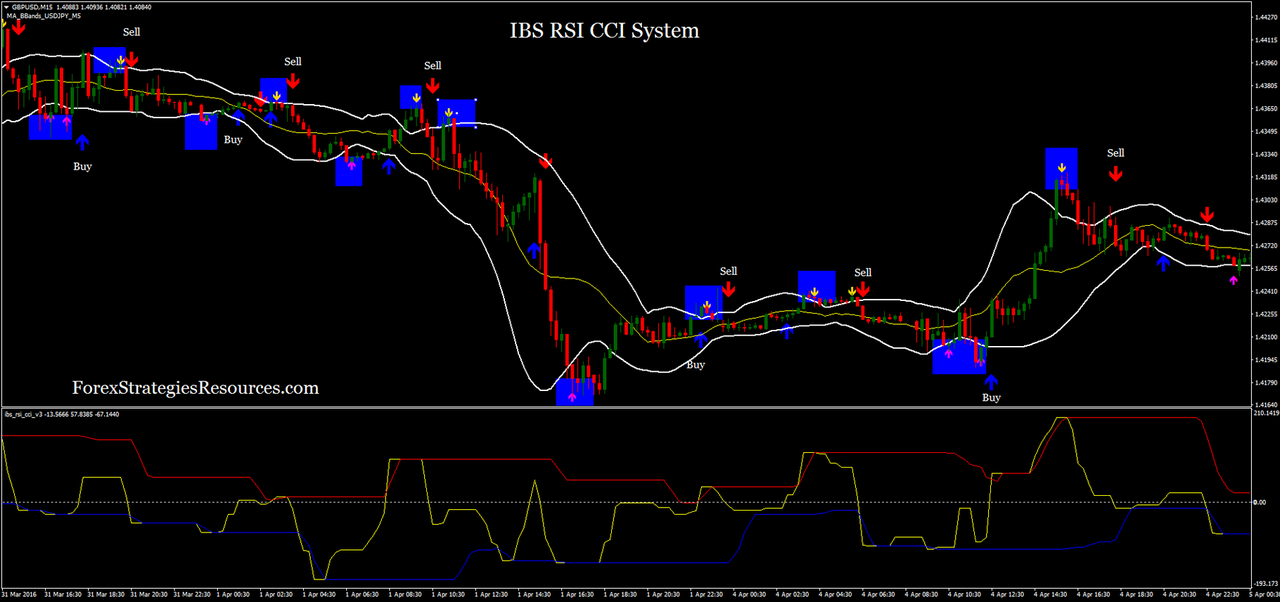This screenshot has height=602, width=1280.
Task: Open the ForexStrategiesResources.com watermark link
Action: [195, 387]
